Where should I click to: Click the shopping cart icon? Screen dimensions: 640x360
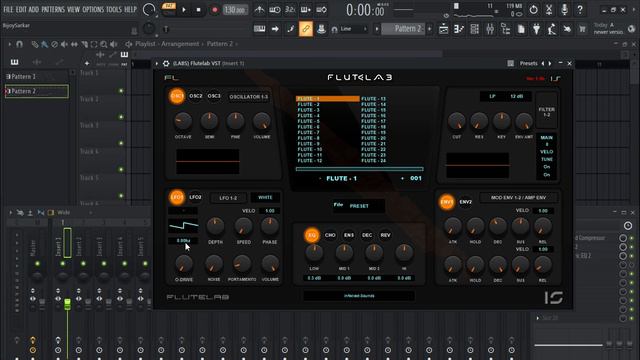pos(582,29)
